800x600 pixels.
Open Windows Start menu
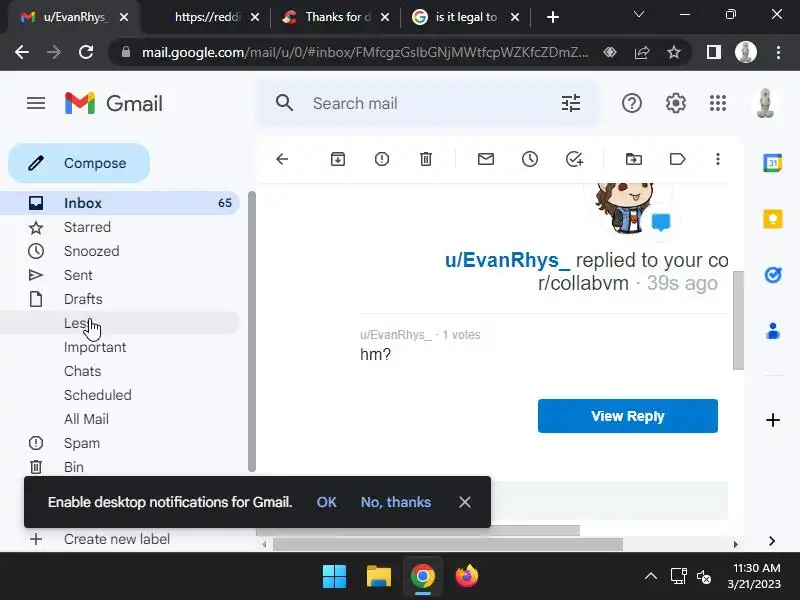tap(335, 577)
